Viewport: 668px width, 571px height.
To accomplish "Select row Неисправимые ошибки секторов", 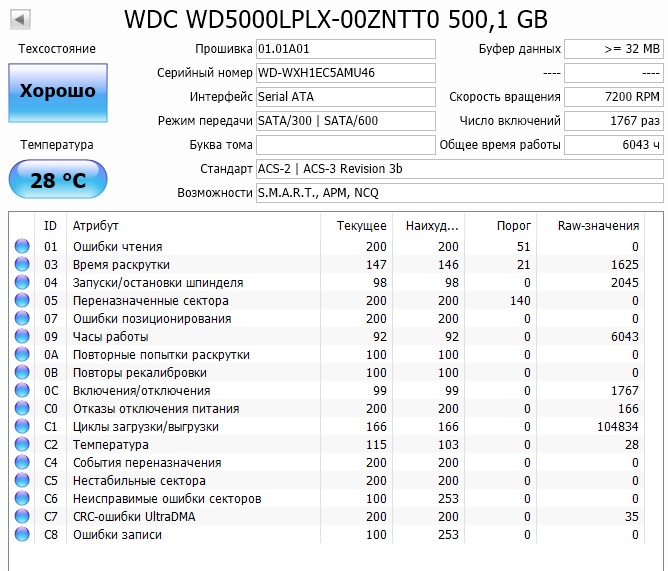I will pyautogui.click(x=326, y=498).
